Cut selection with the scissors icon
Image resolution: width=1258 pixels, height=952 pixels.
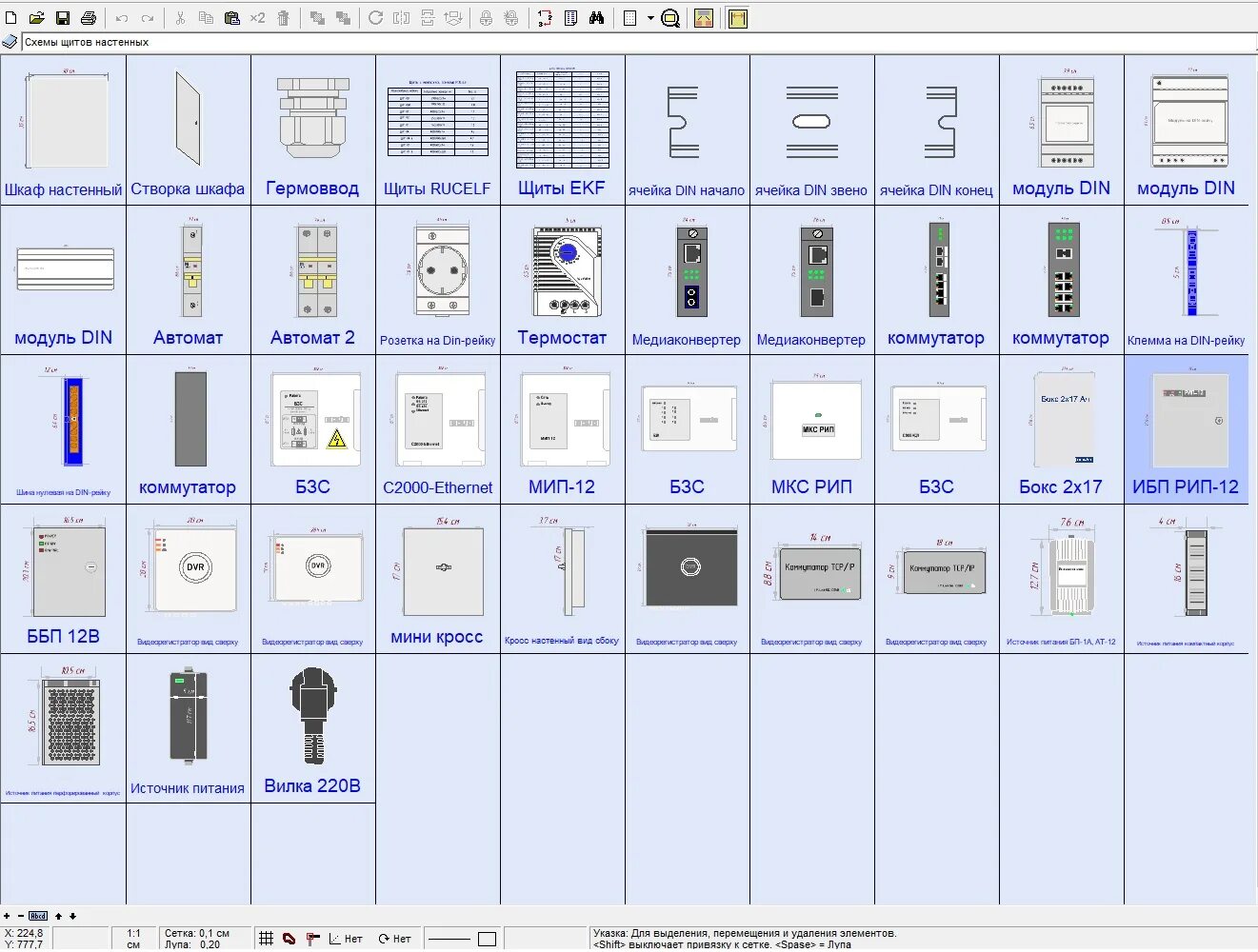coord(180,18)
